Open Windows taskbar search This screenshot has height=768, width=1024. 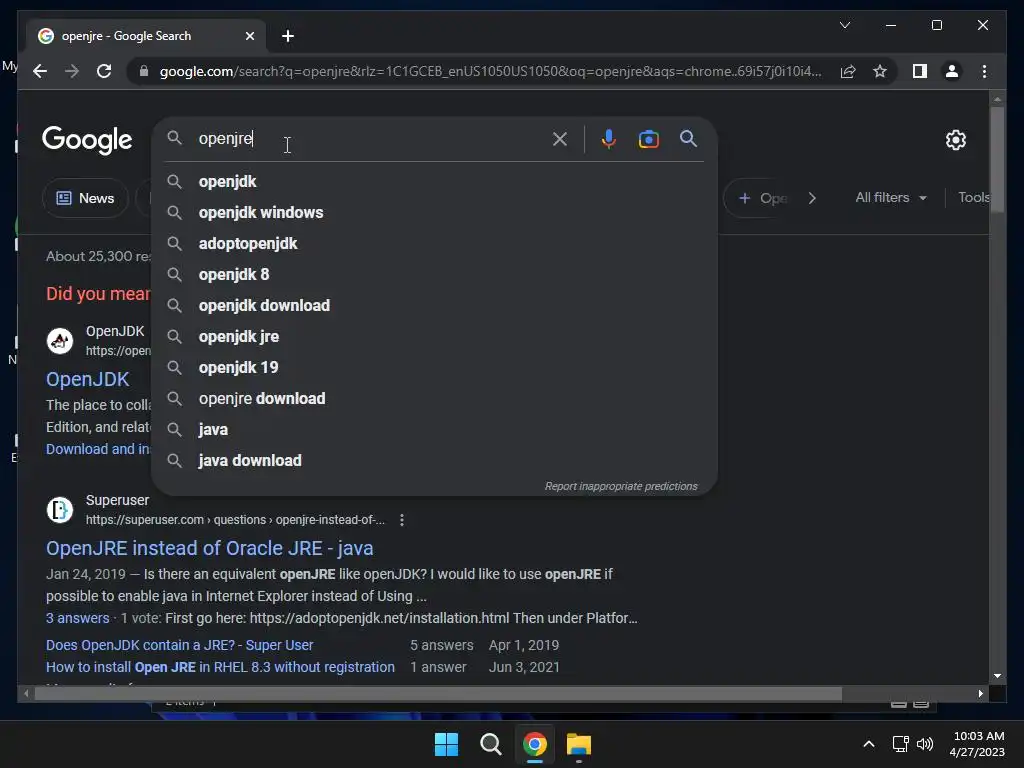coord(490,744)
